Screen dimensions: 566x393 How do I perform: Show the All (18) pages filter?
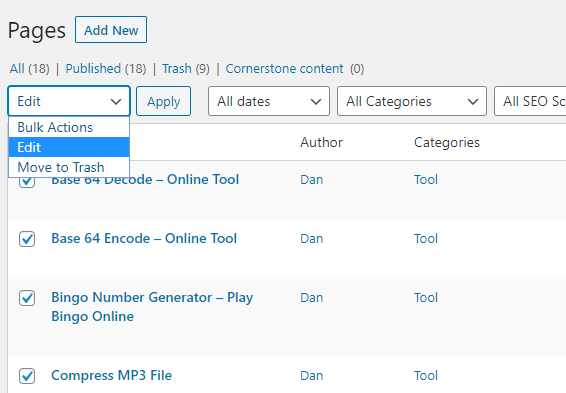pyautogui.click(x=30, y=69)
